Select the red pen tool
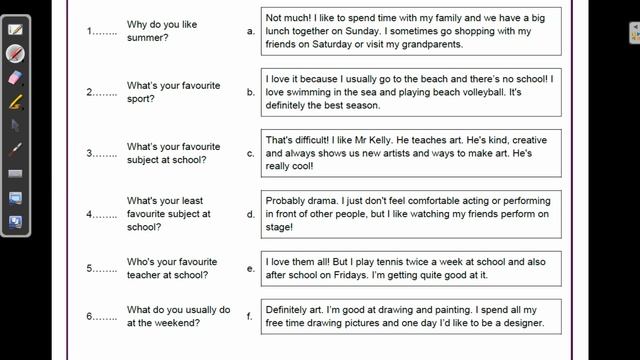This screenshot has height=360, width=640. click(x=16, y=53)
